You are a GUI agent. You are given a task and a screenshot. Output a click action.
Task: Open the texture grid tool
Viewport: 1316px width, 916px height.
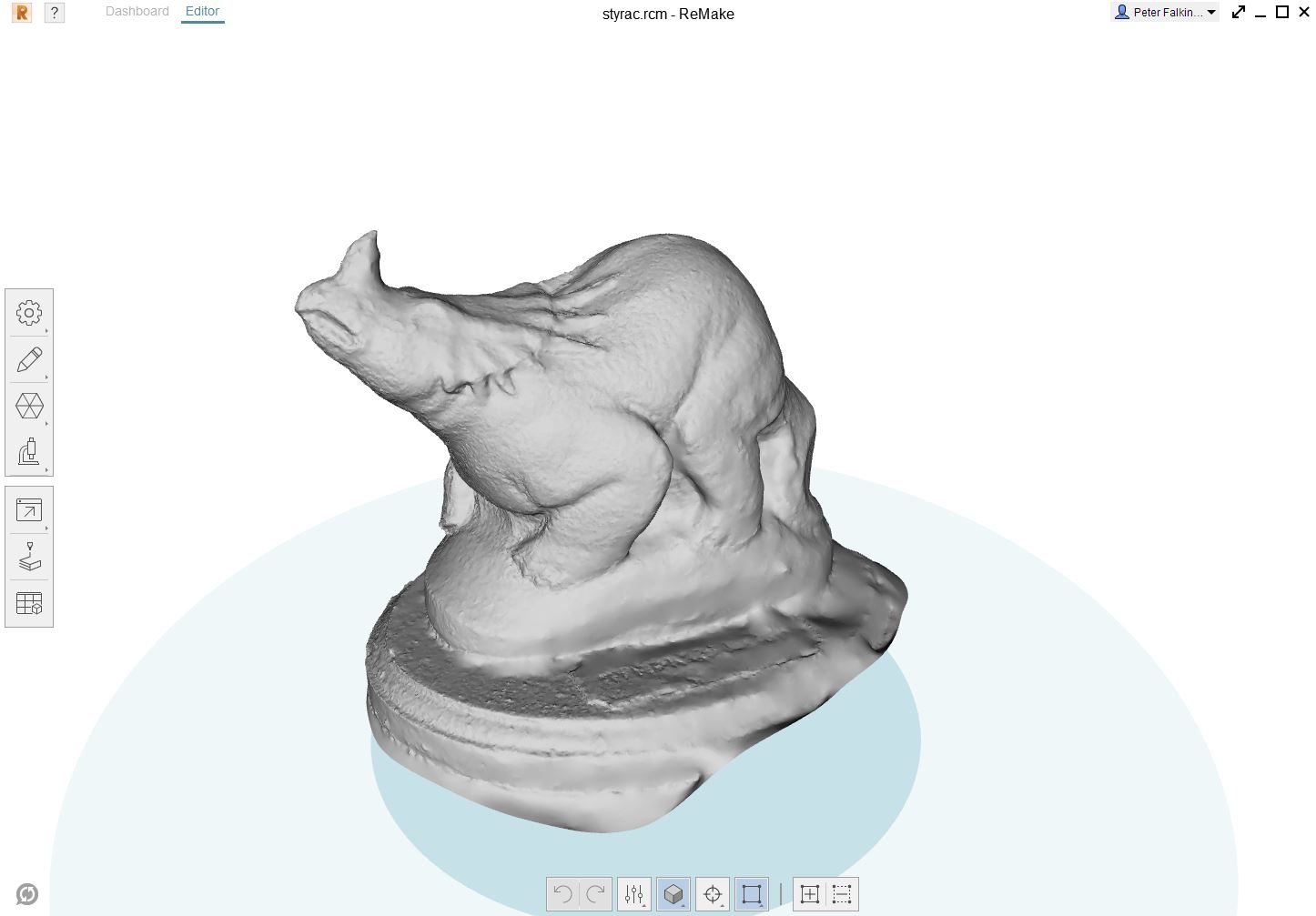(x=30, y=602)
